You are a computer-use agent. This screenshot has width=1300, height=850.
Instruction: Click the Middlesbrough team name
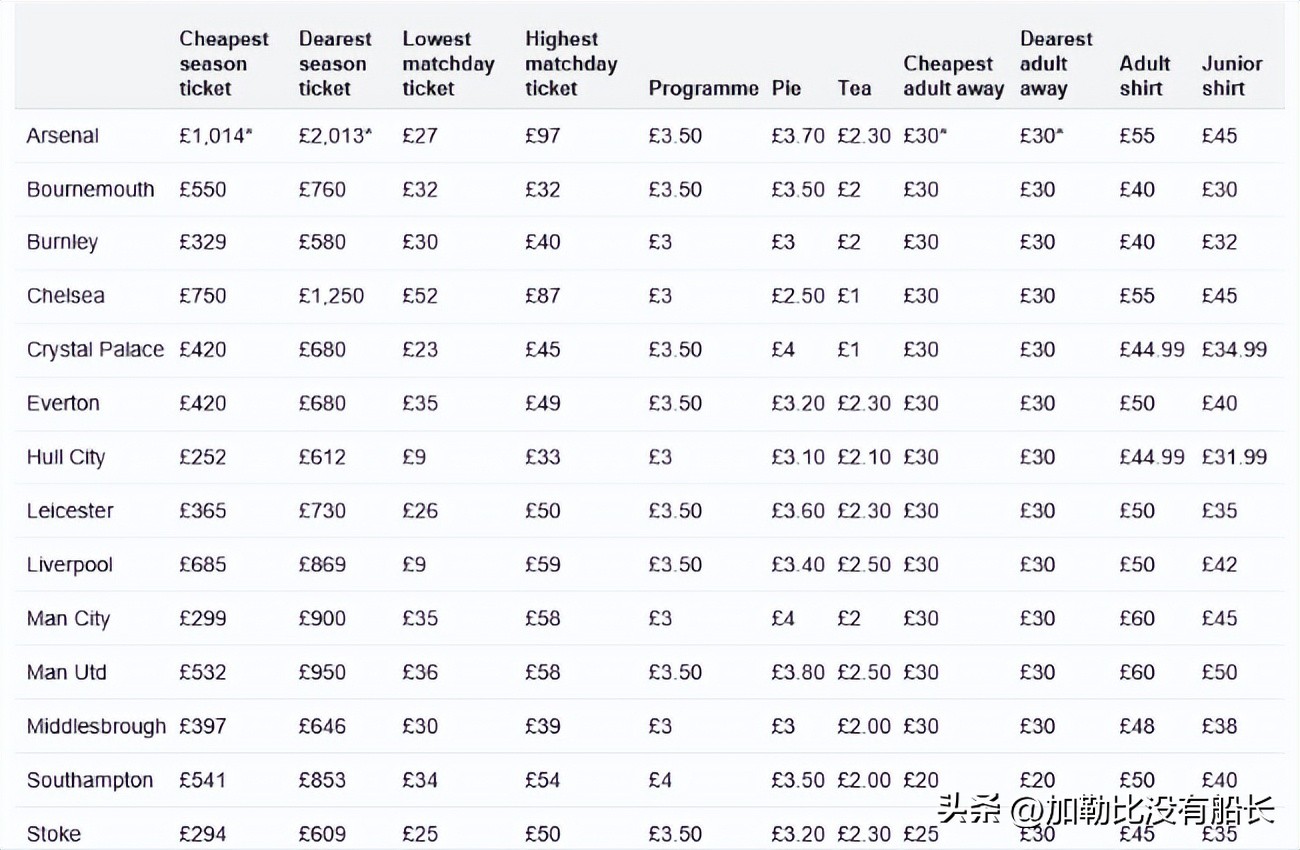tap(96, 726)
